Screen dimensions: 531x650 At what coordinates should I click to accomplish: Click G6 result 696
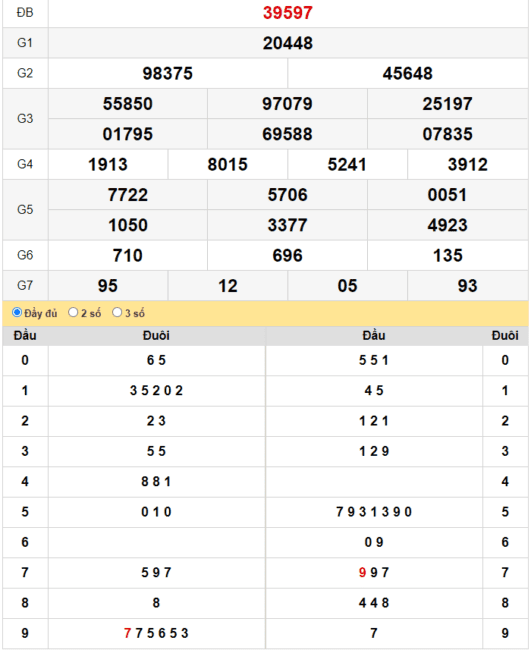tap(287, 255)
